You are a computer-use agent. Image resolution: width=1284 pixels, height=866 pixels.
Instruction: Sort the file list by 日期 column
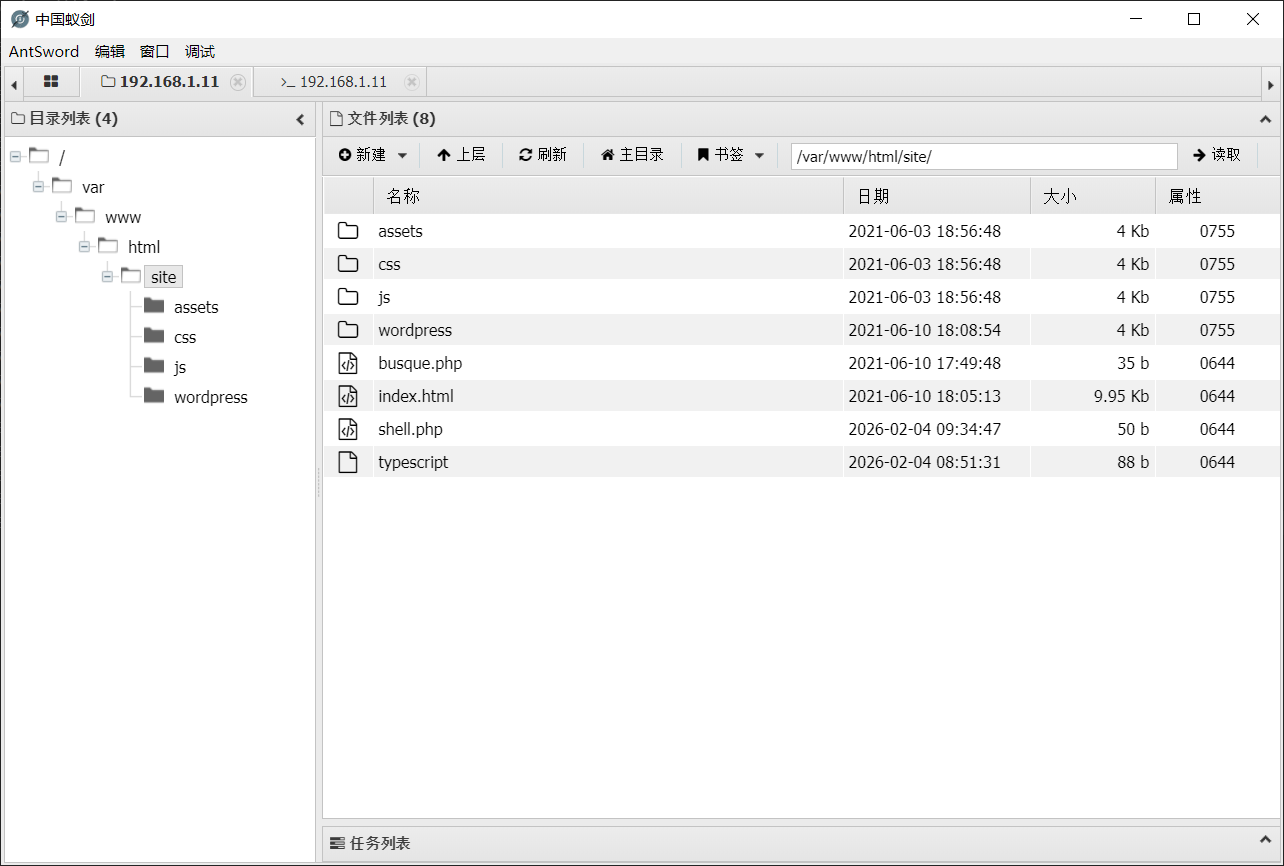click(935, 197)
